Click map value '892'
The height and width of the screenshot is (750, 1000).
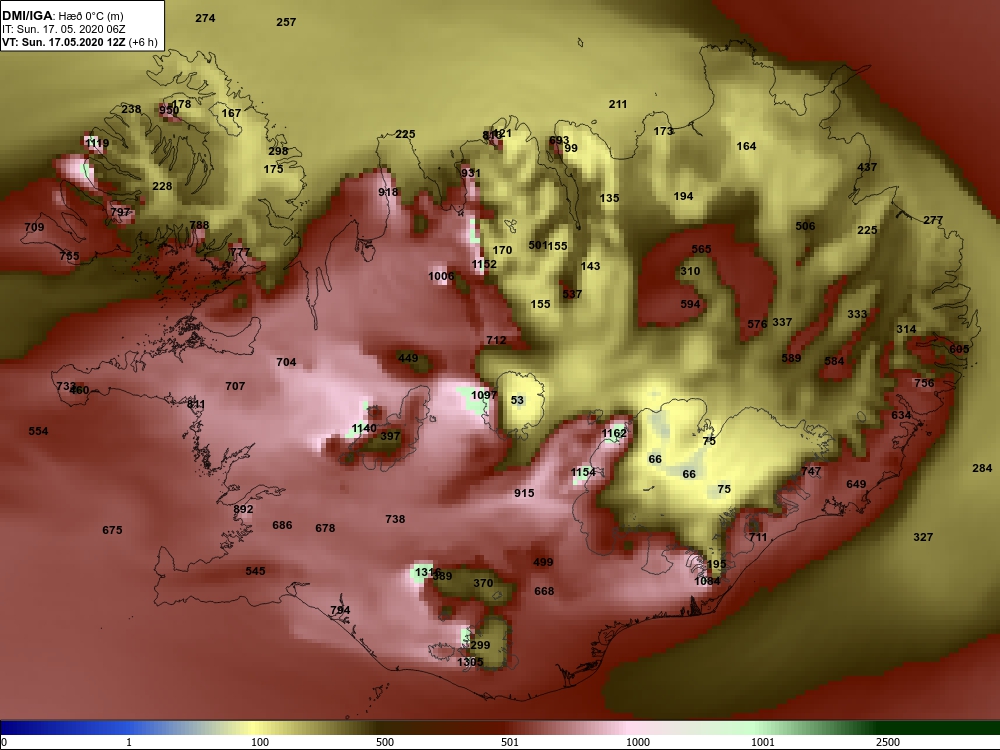pyautogui.click(x=244, y=510)
